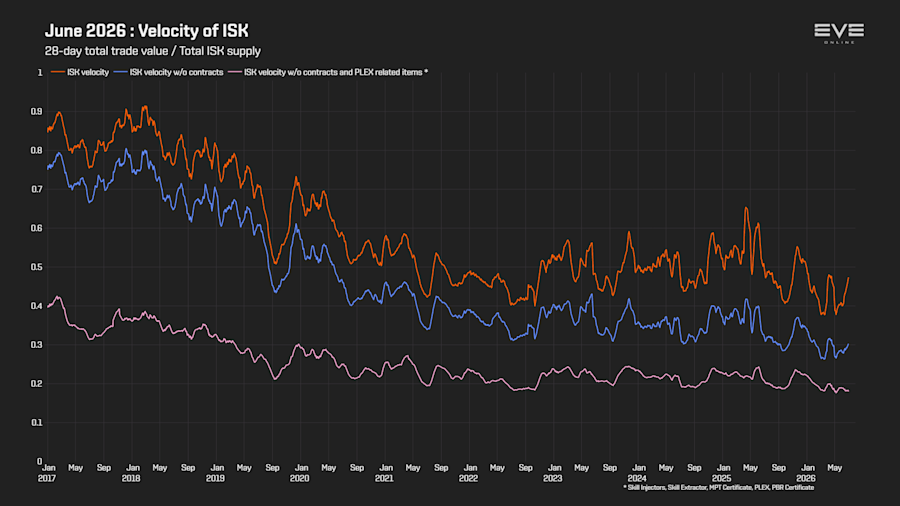Click the x-axis label "Jan 2017"
The width and height of the screenshot is (900, 506).
pyautogui.click(x=47, y=473)
